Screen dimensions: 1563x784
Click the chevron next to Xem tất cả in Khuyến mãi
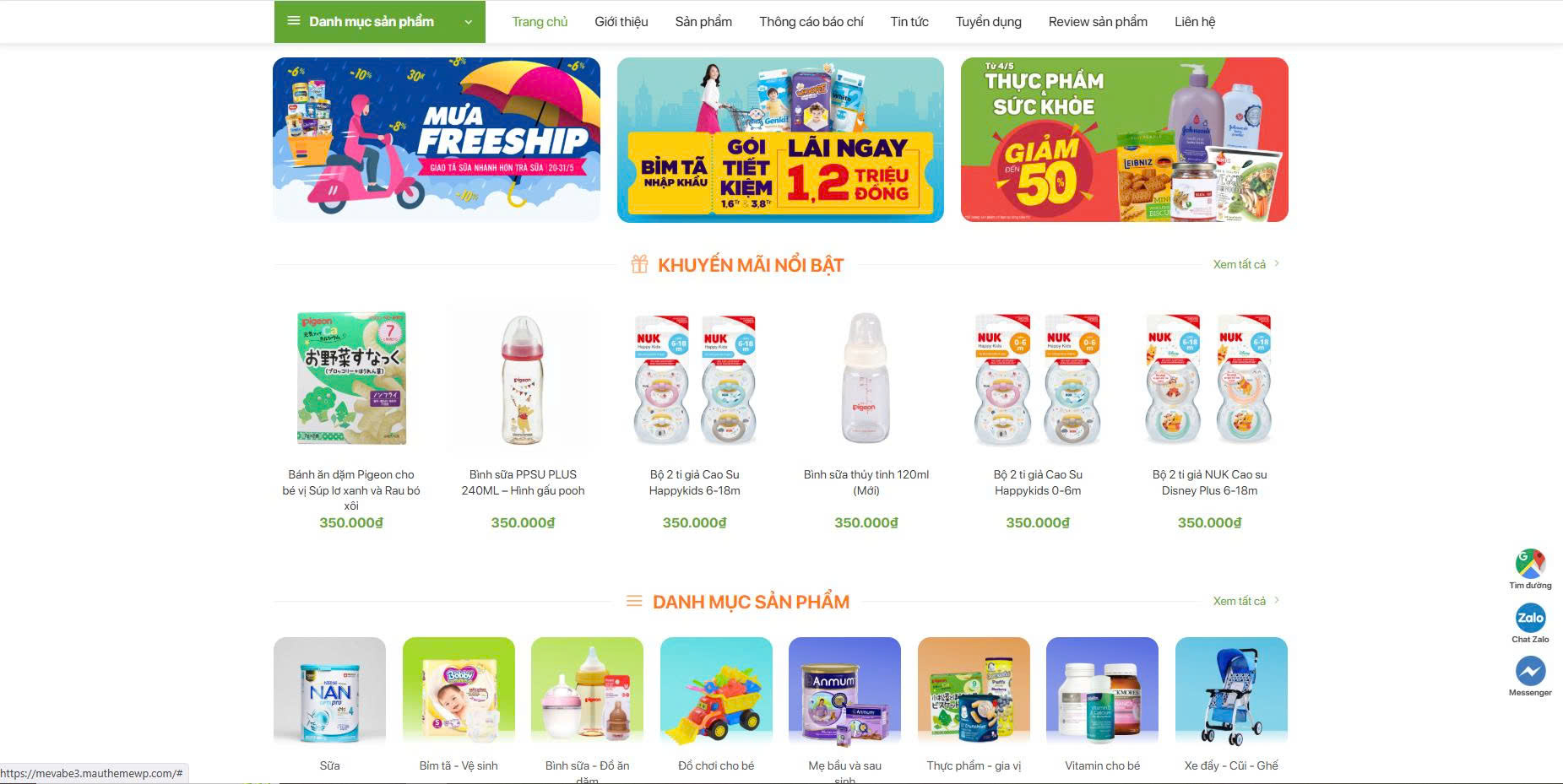click(1276, 263)
